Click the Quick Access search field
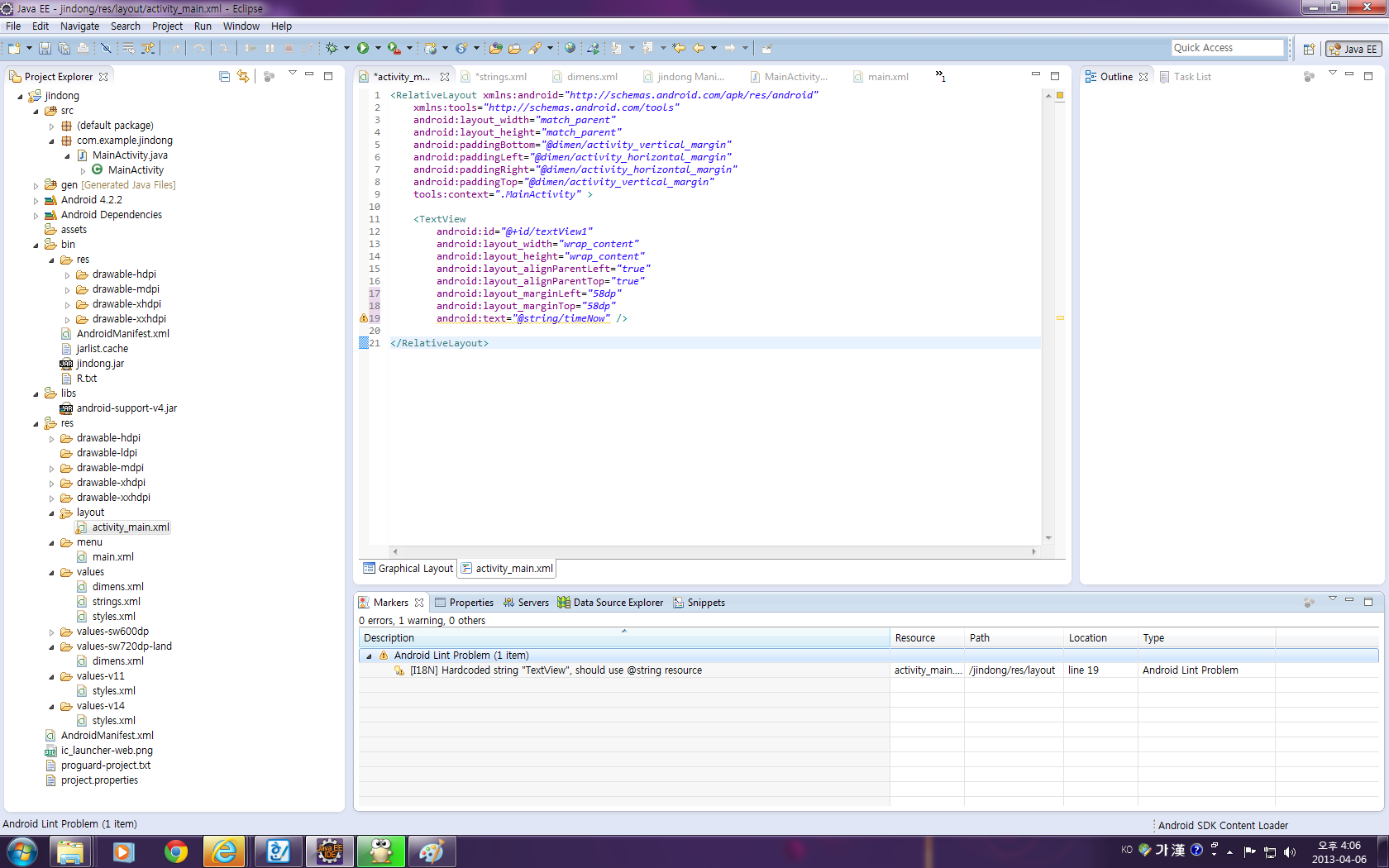The height and width of the screenshot is (868, 1389). 1227,48
